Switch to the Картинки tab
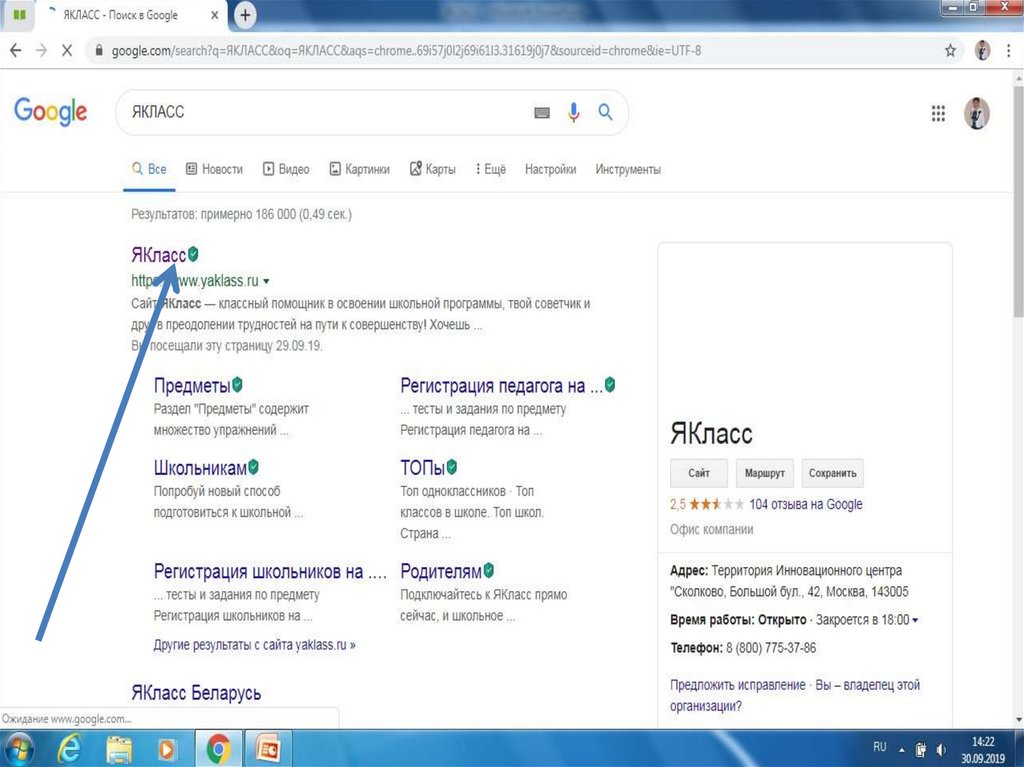Screen dimensions: 1024x767 359,169
